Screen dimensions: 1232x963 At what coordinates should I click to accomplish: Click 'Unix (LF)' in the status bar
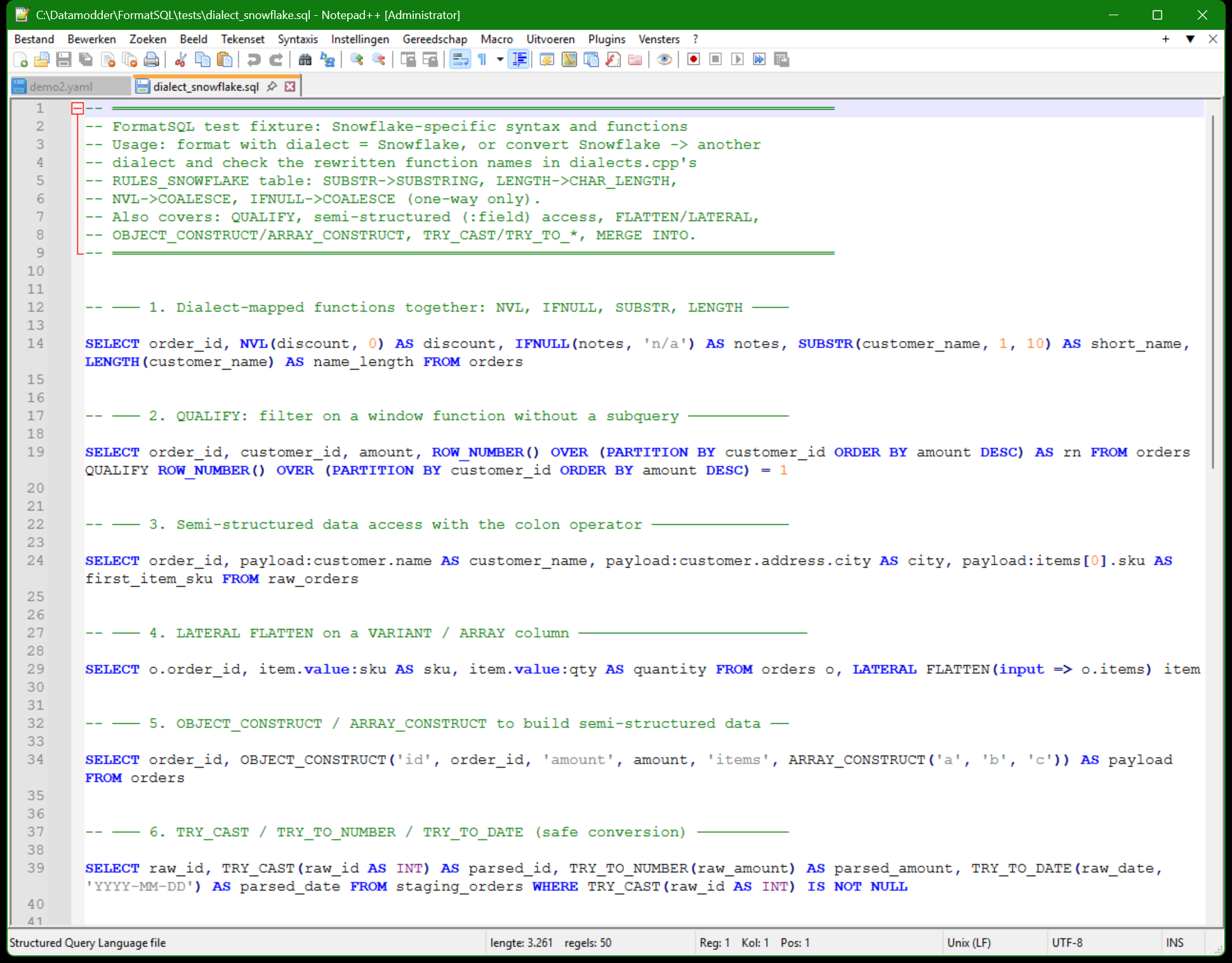tap(969, 943)
